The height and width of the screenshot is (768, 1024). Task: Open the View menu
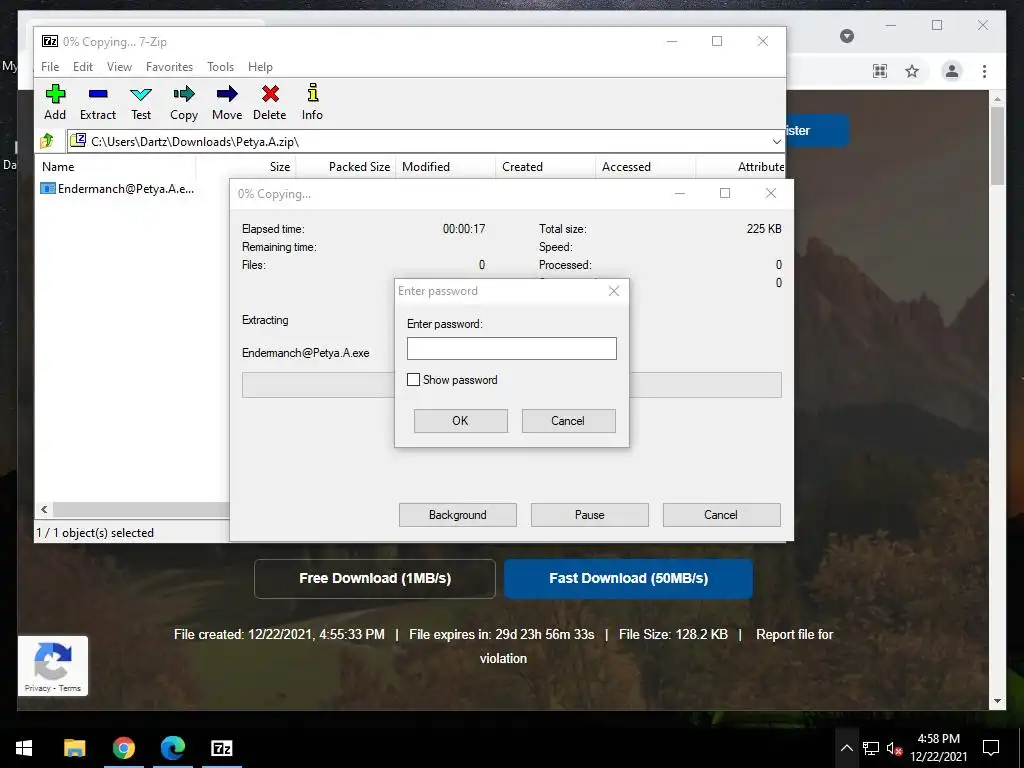[x=120, y=67]
